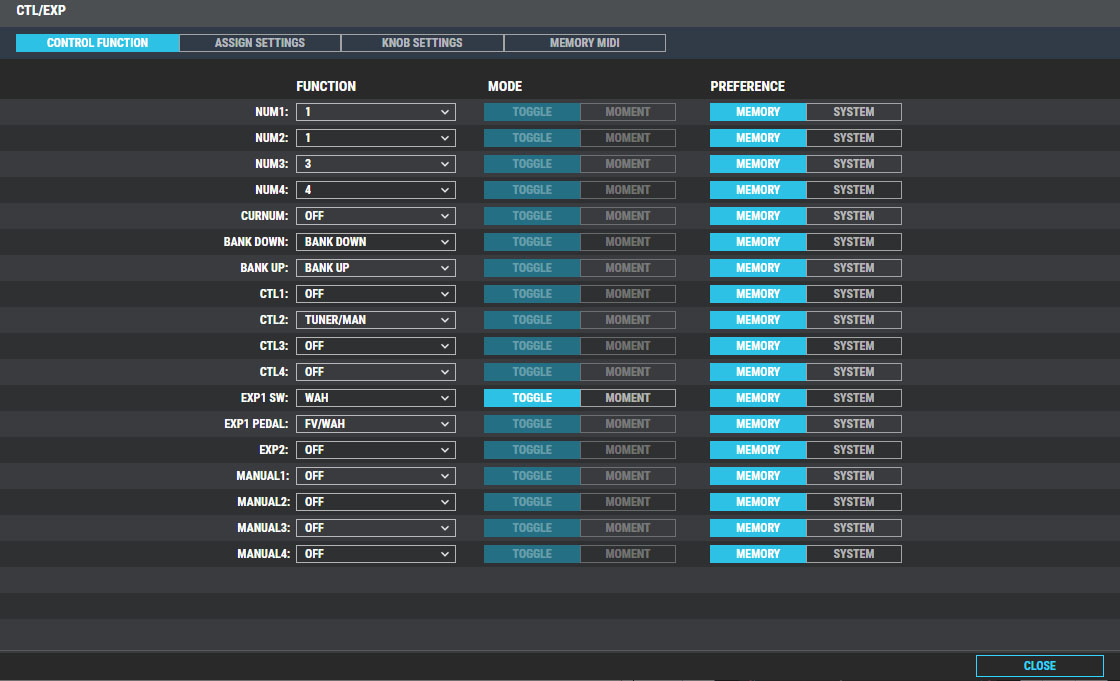Select the Control Function tab
The image size is (1120, 681).
[98, 43]
